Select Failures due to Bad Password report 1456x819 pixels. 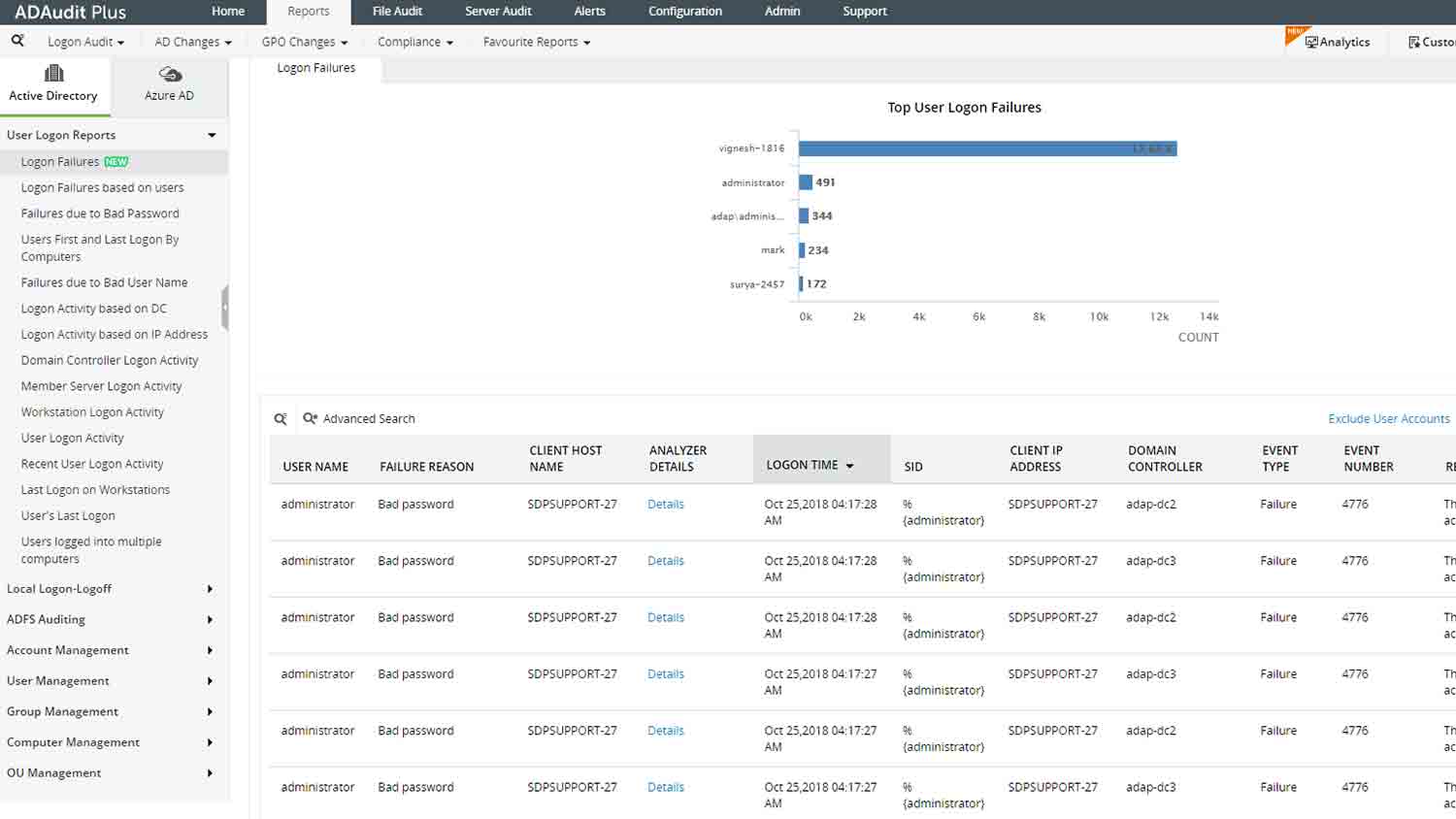pos(100,213)
